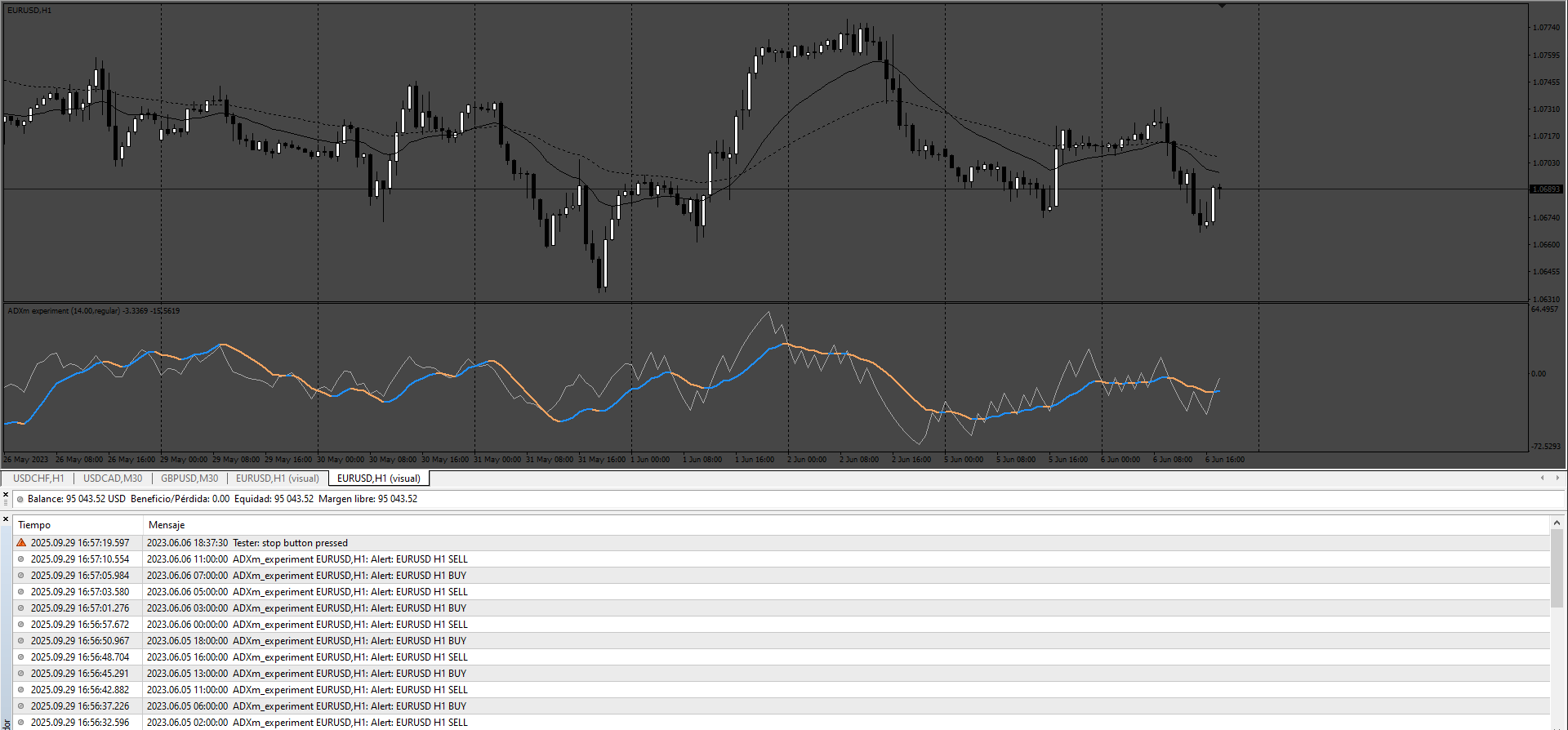
Task: Select the 2023.06.06 07:00:00 BUY alert row
Action: pos(782,576)
